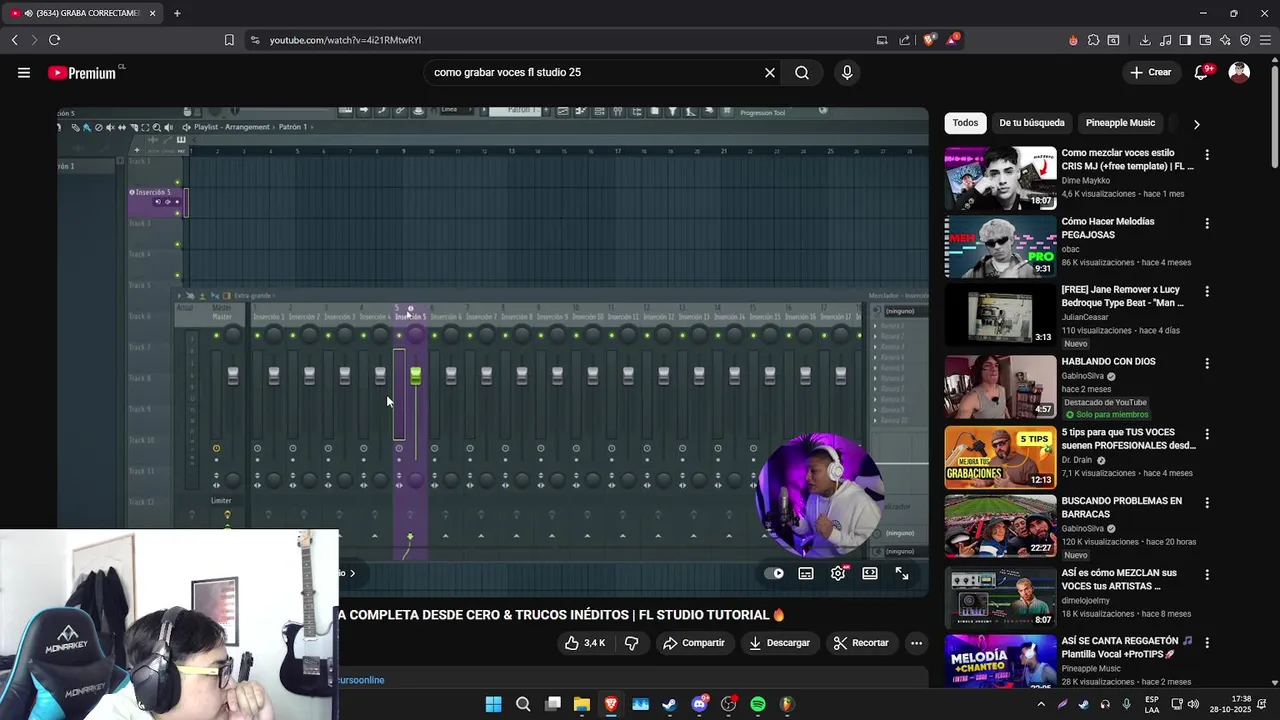The image size is (1280, 720).
Task: Open File Explorer from the taskbar
Action: click(x=581, y=704)
